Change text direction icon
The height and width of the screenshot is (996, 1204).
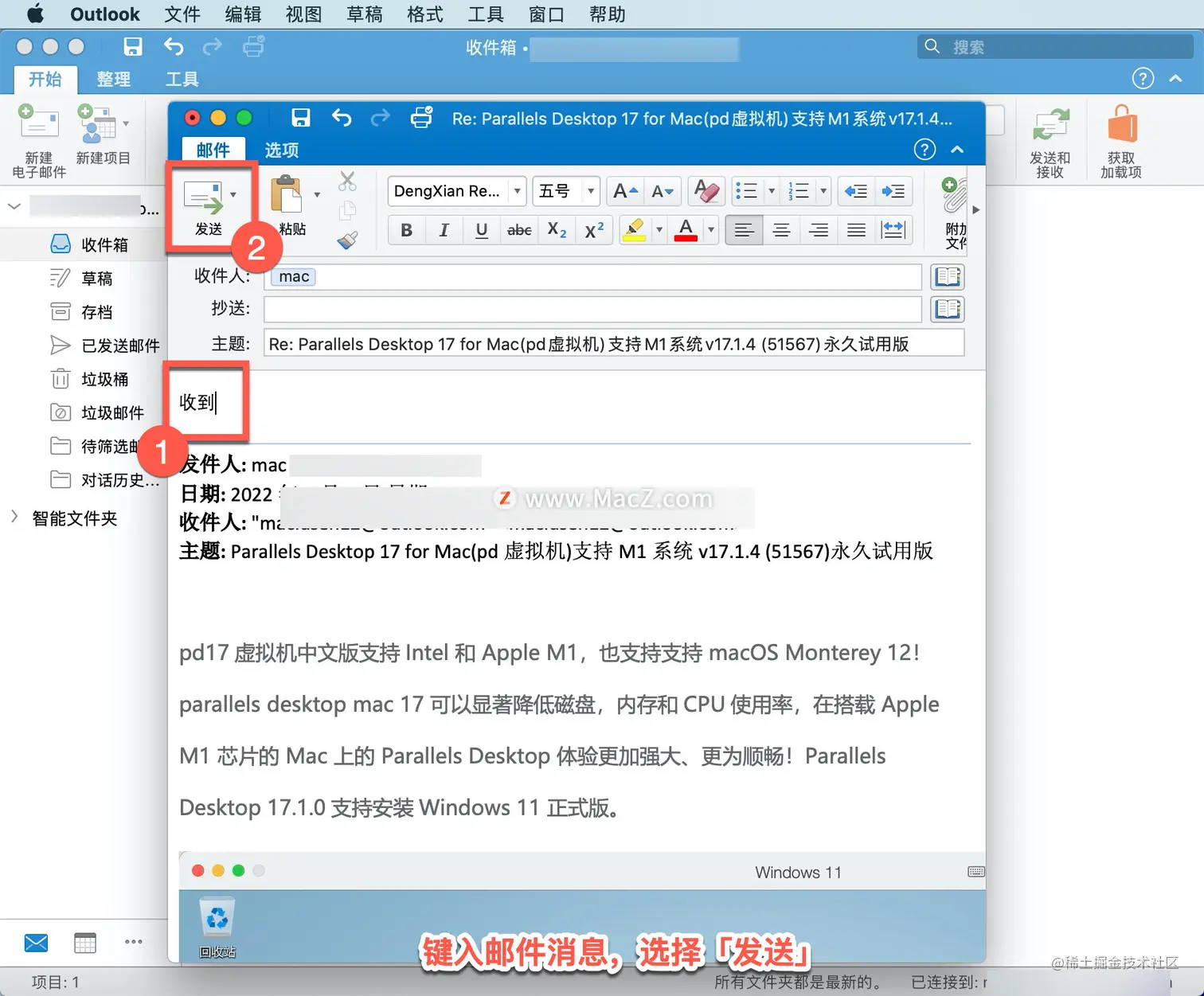(893, 230)
